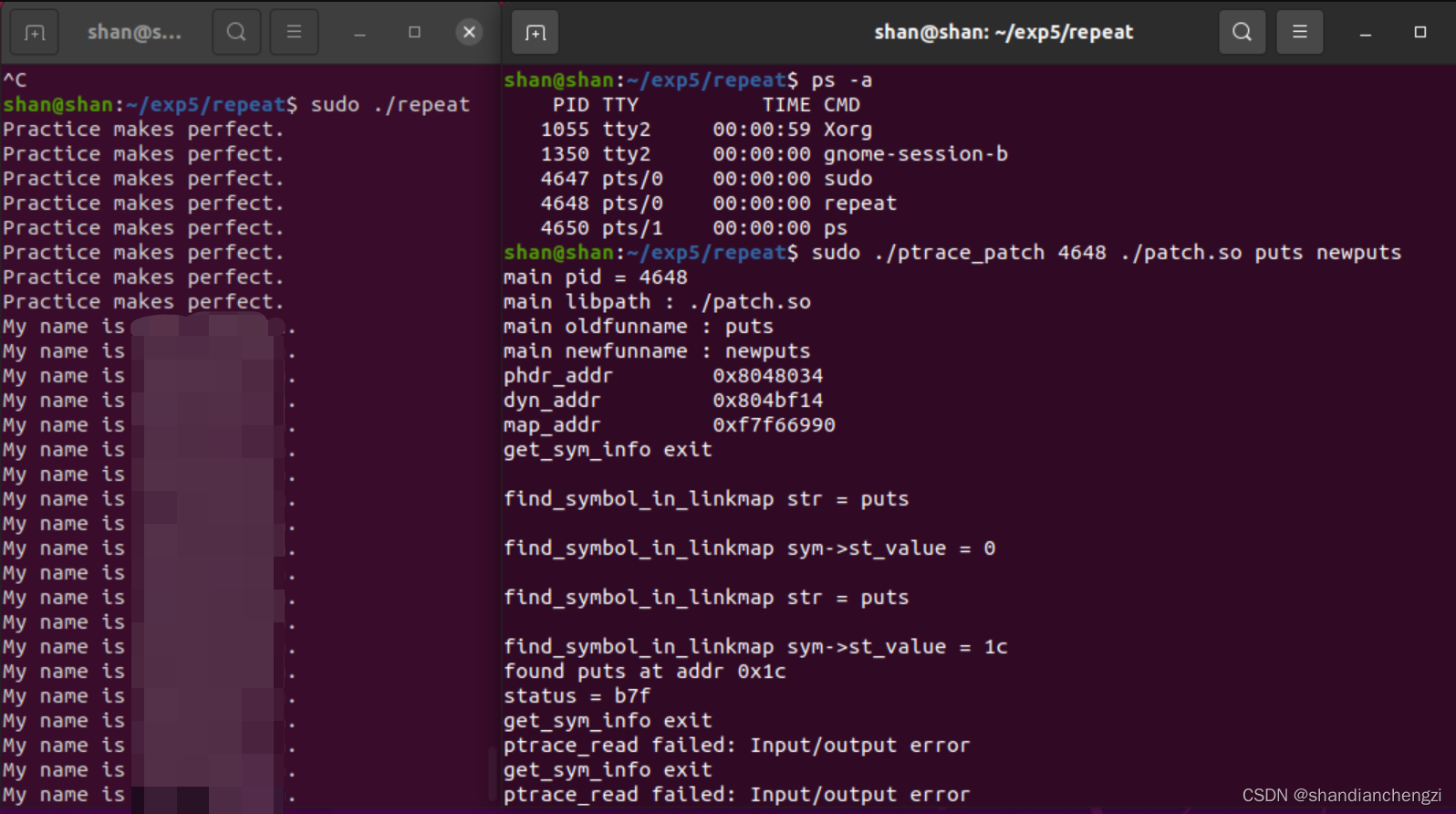This screenshot has width=1456, height=814.
Task: Click the first 'Practice makes perfect.' line
Action: point(143,130)
